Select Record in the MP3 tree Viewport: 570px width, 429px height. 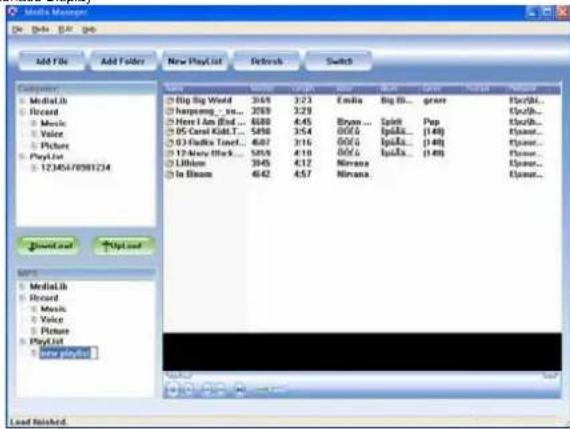point(44,298)
